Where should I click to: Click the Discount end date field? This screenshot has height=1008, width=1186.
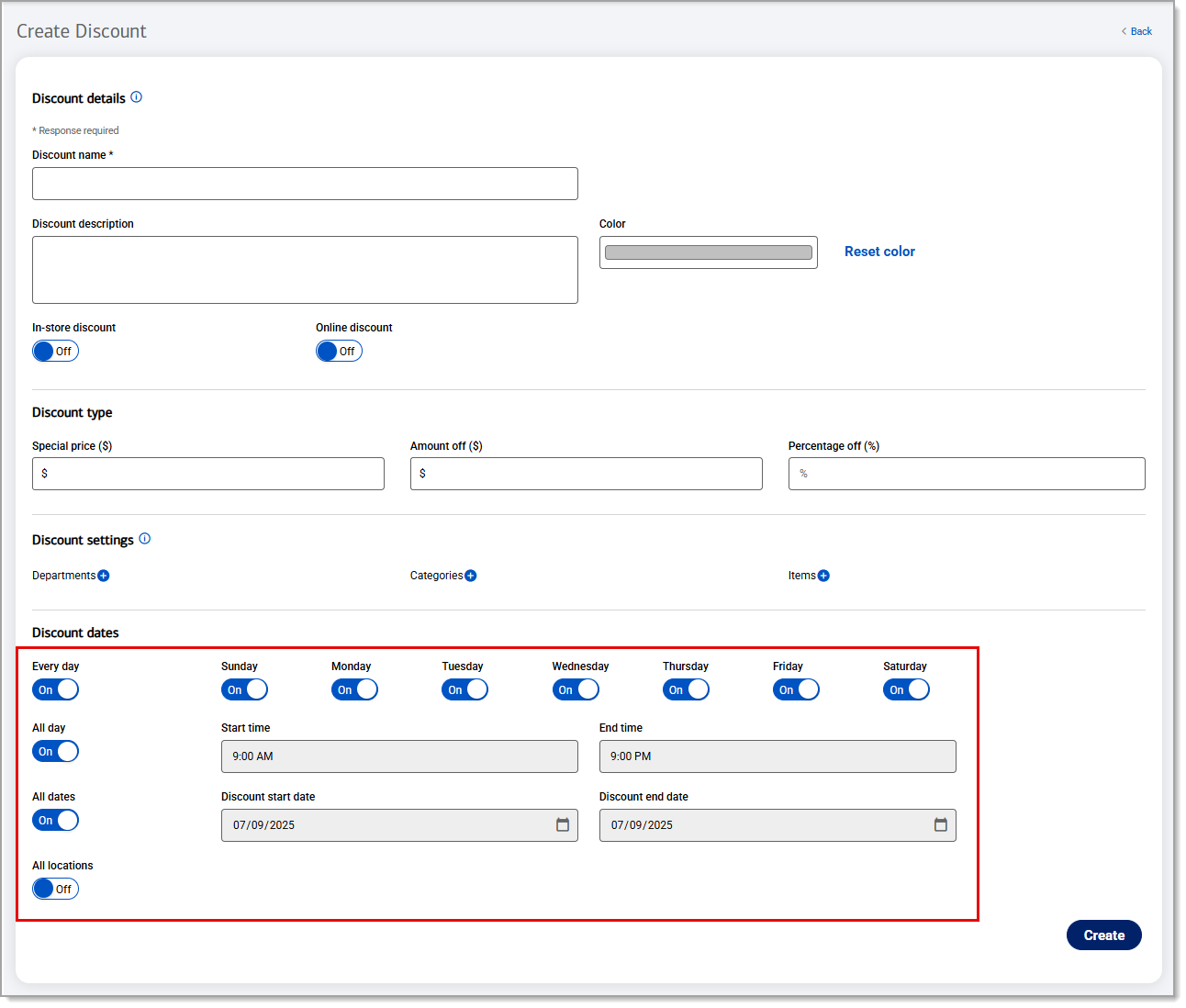(x=778, y=825)
